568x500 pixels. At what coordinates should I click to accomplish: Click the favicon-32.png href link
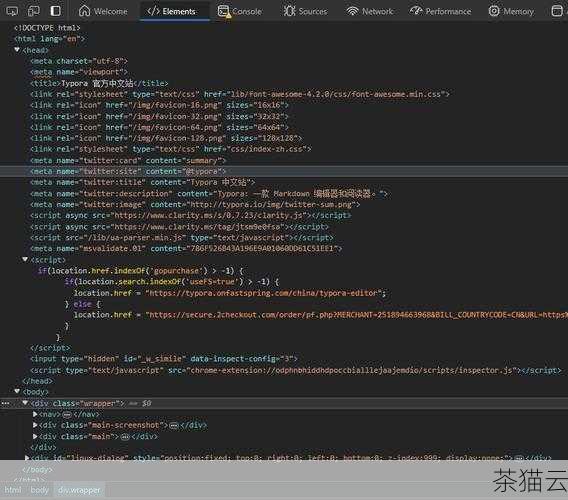174,116
